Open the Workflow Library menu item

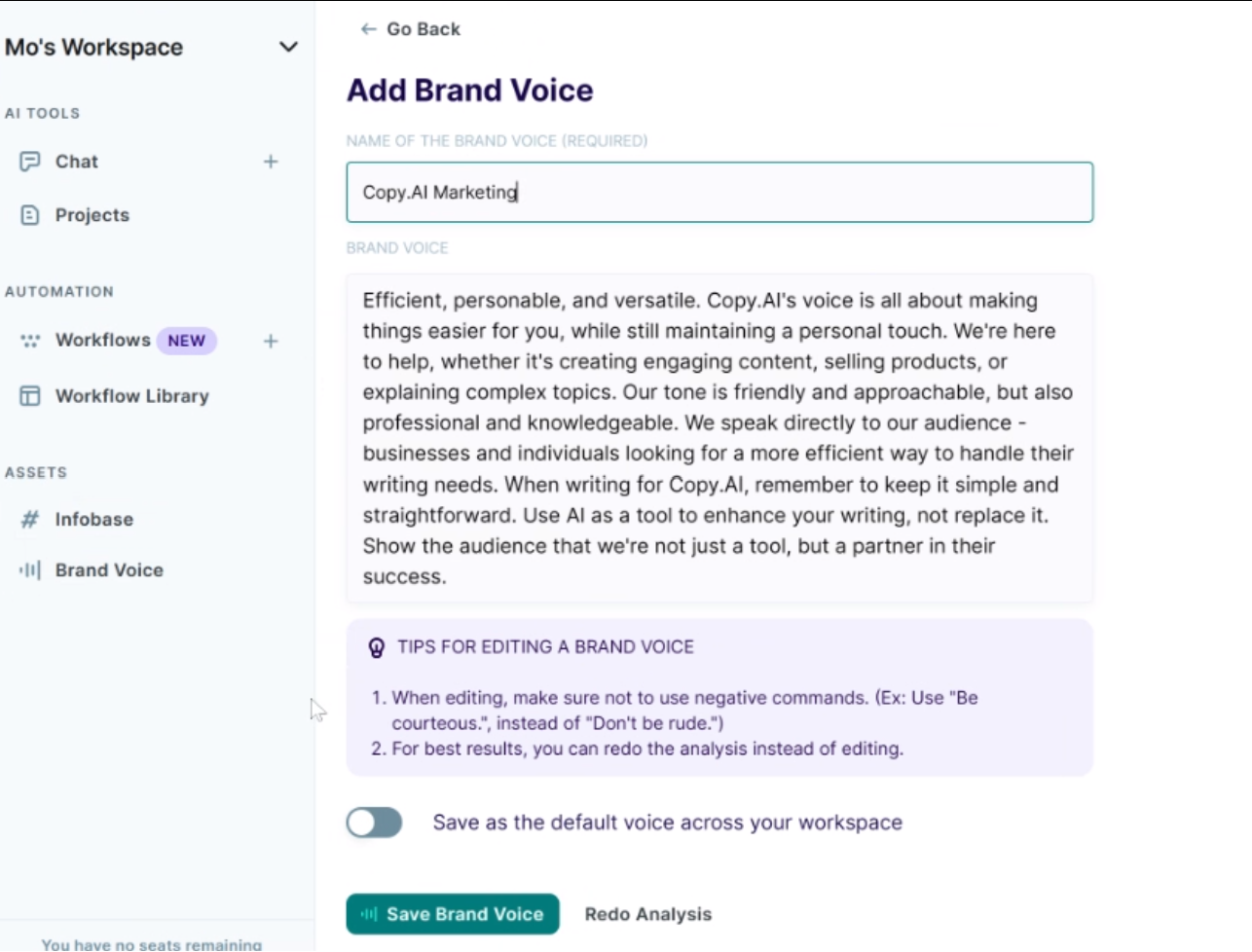point(131,396)
